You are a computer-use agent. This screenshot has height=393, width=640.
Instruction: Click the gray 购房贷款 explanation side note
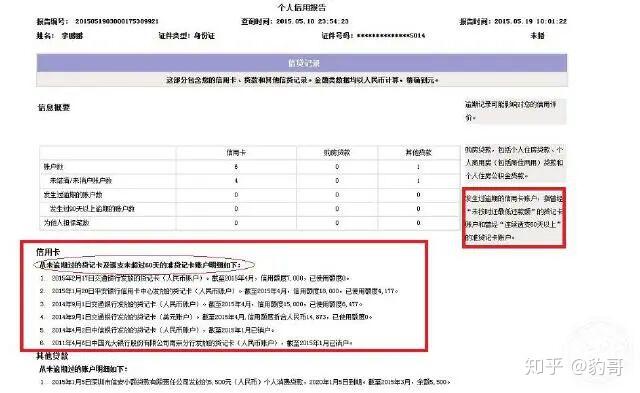click(515, 162)
